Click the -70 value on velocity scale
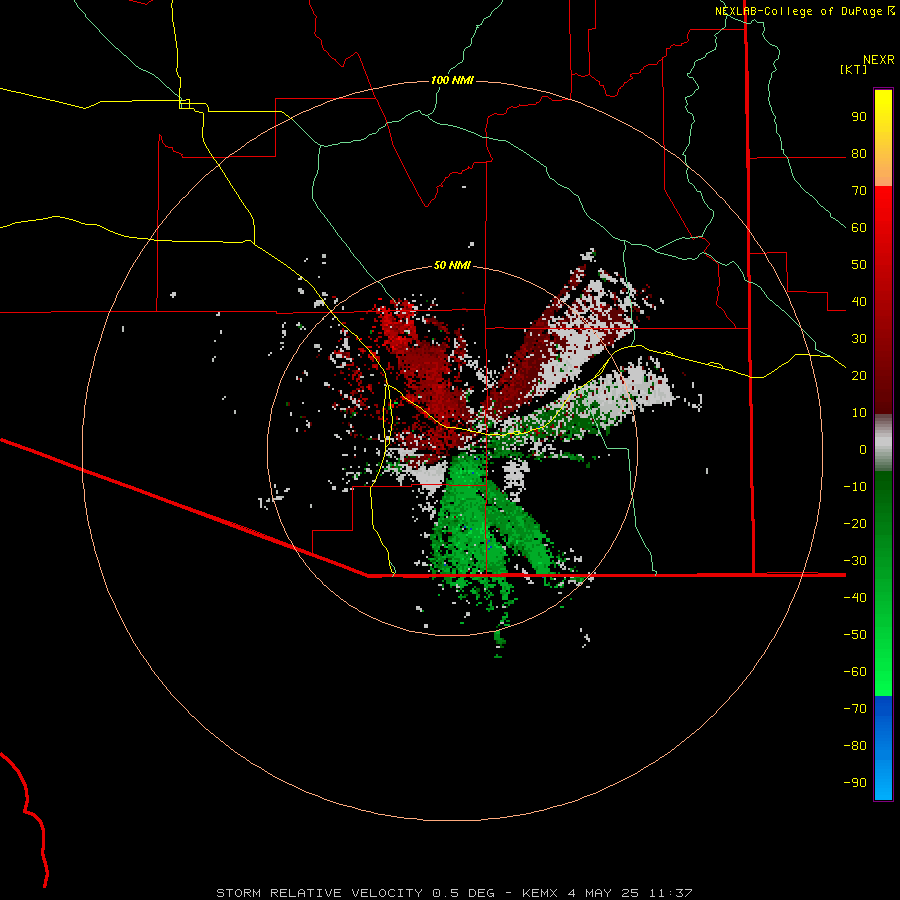This screenshot has height=900, width=900. click(855, 709)
